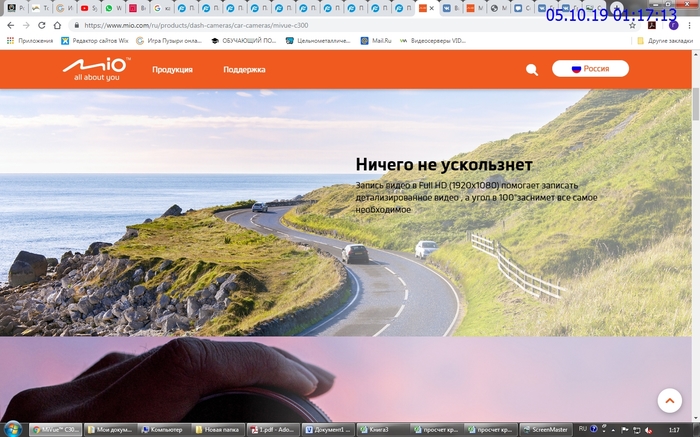Expand the Продукция menu
Screen dimensions: 700x437
click(x=172, y=70)
